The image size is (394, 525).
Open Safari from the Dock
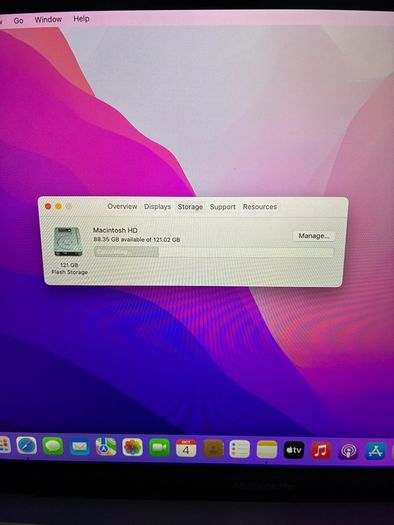tap(26, 446)
